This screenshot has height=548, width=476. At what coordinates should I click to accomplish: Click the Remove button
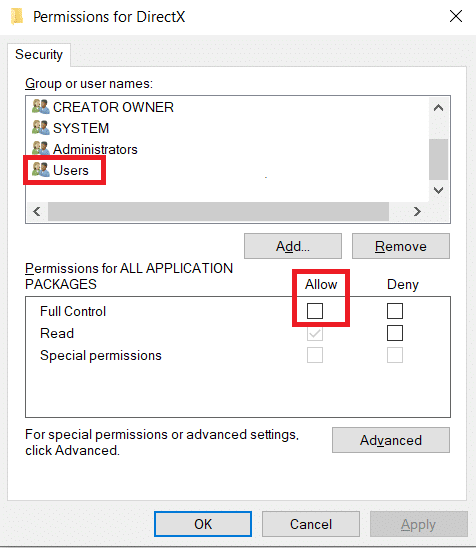click(401, 246)
